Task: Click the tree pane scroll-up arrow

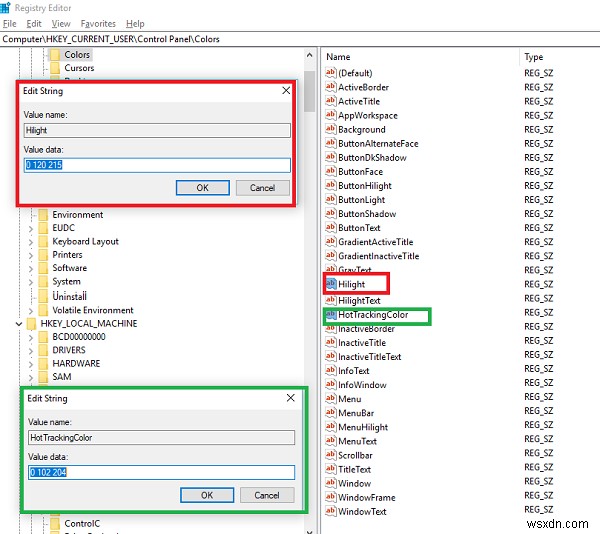Action: tap(310, 55)
